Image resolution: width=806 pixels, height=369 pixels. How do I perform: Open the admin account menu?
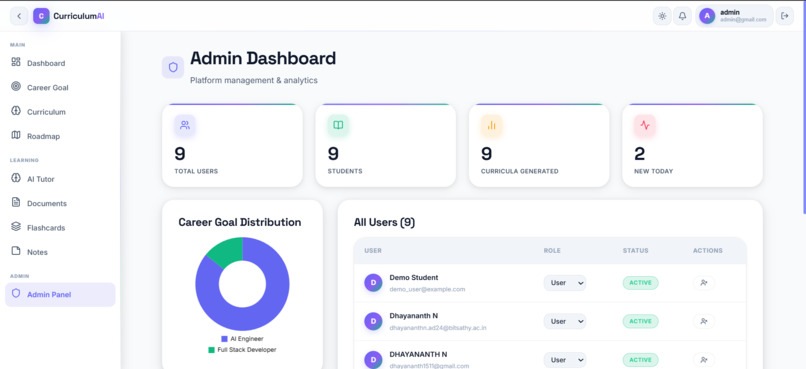point(734,16)
